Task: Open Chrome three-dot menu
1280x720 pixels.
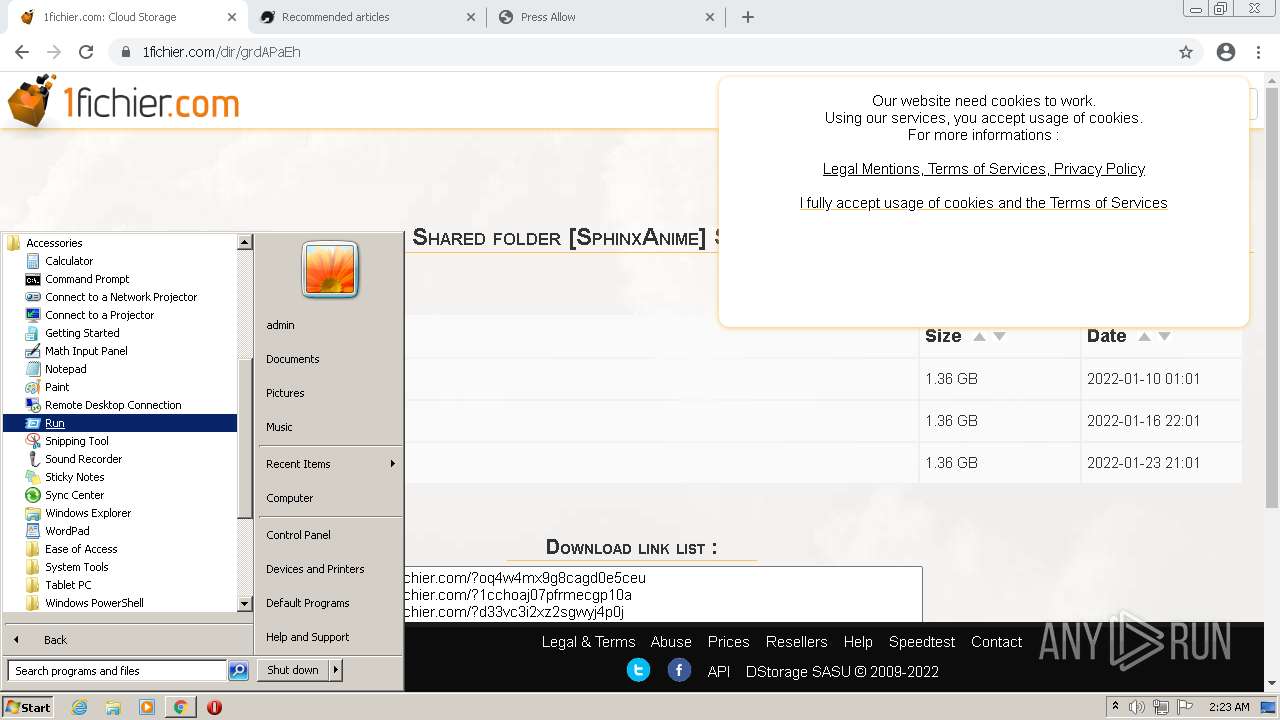Action: (1258, 52)
